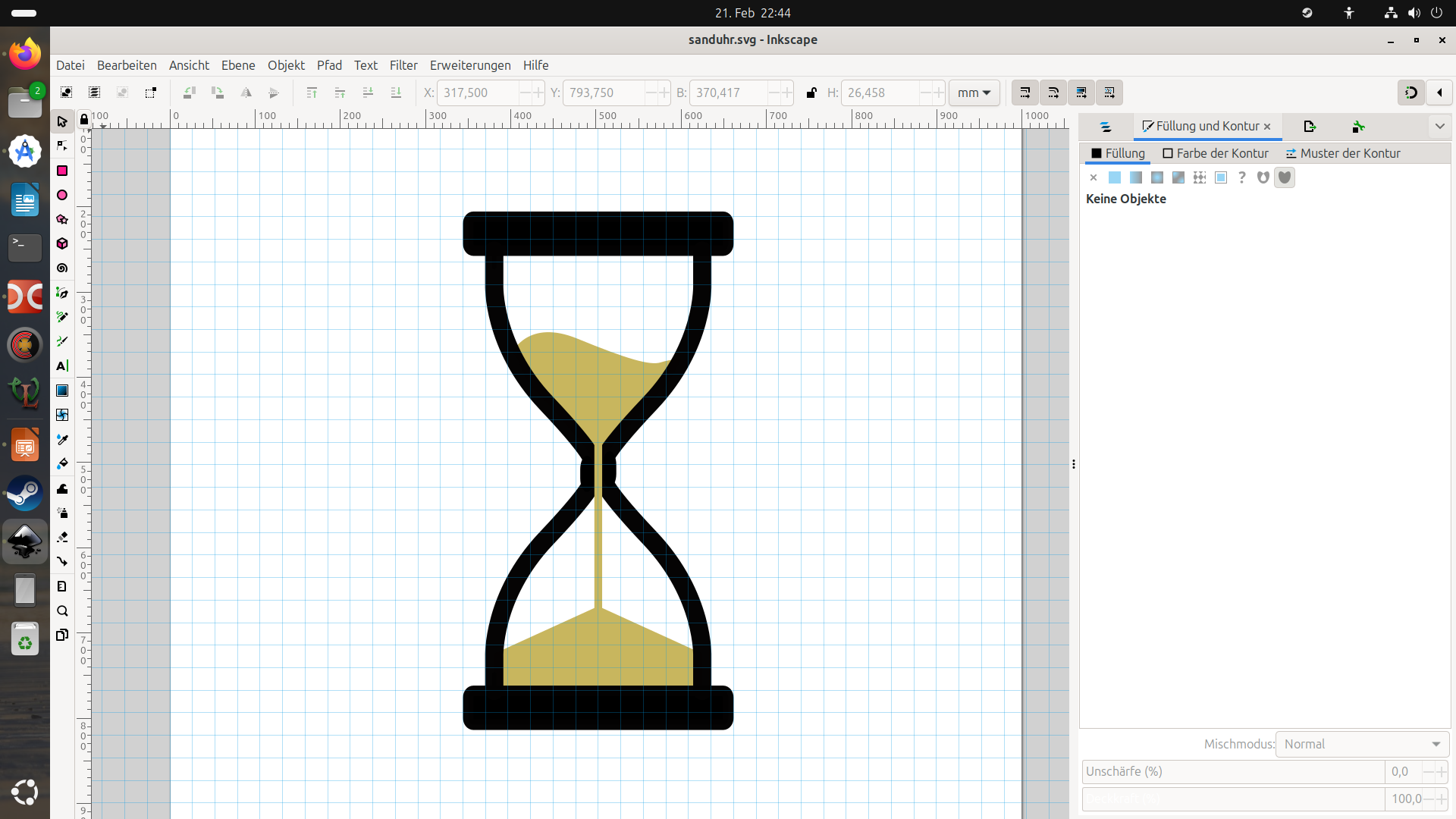Open the Muster der Kontur tab
This screenshot has height=819, width=1456.
1343,153
